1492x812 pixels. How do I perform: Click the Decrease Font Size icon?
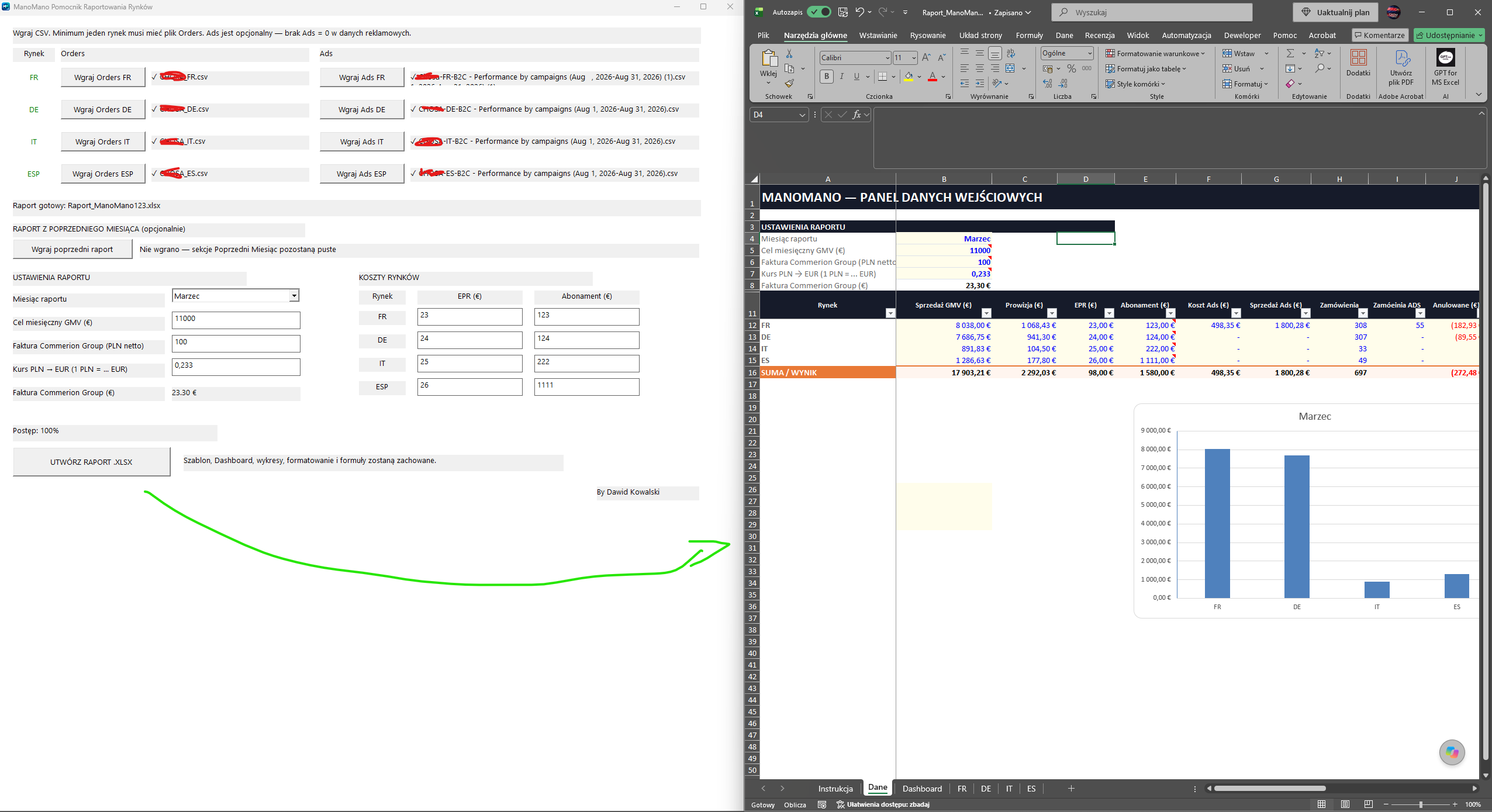click(x=941, y=57)
